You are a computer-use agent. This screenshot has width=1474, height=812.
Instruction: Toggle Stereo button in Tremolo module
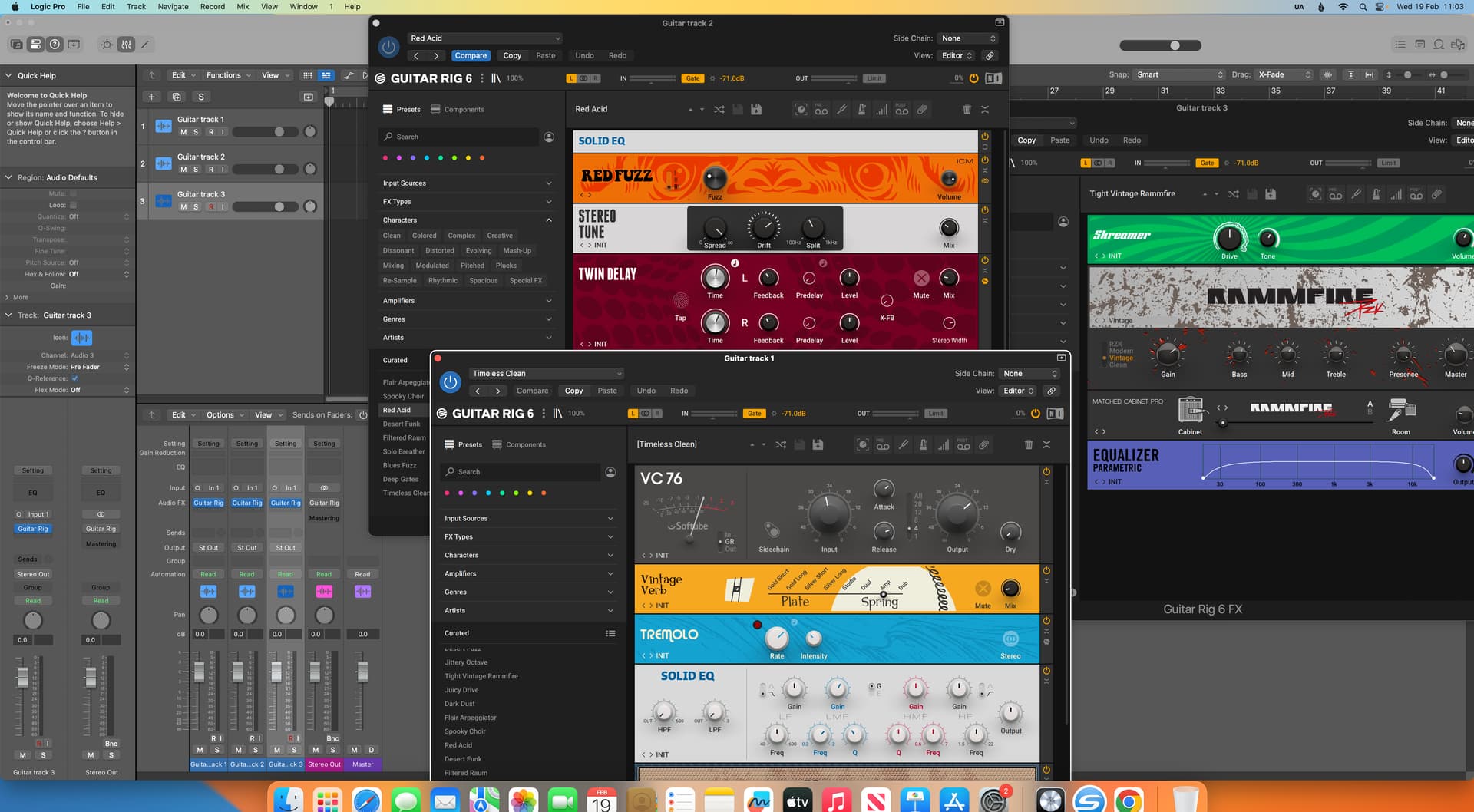pyautogui.click(x=1010, y=639)
